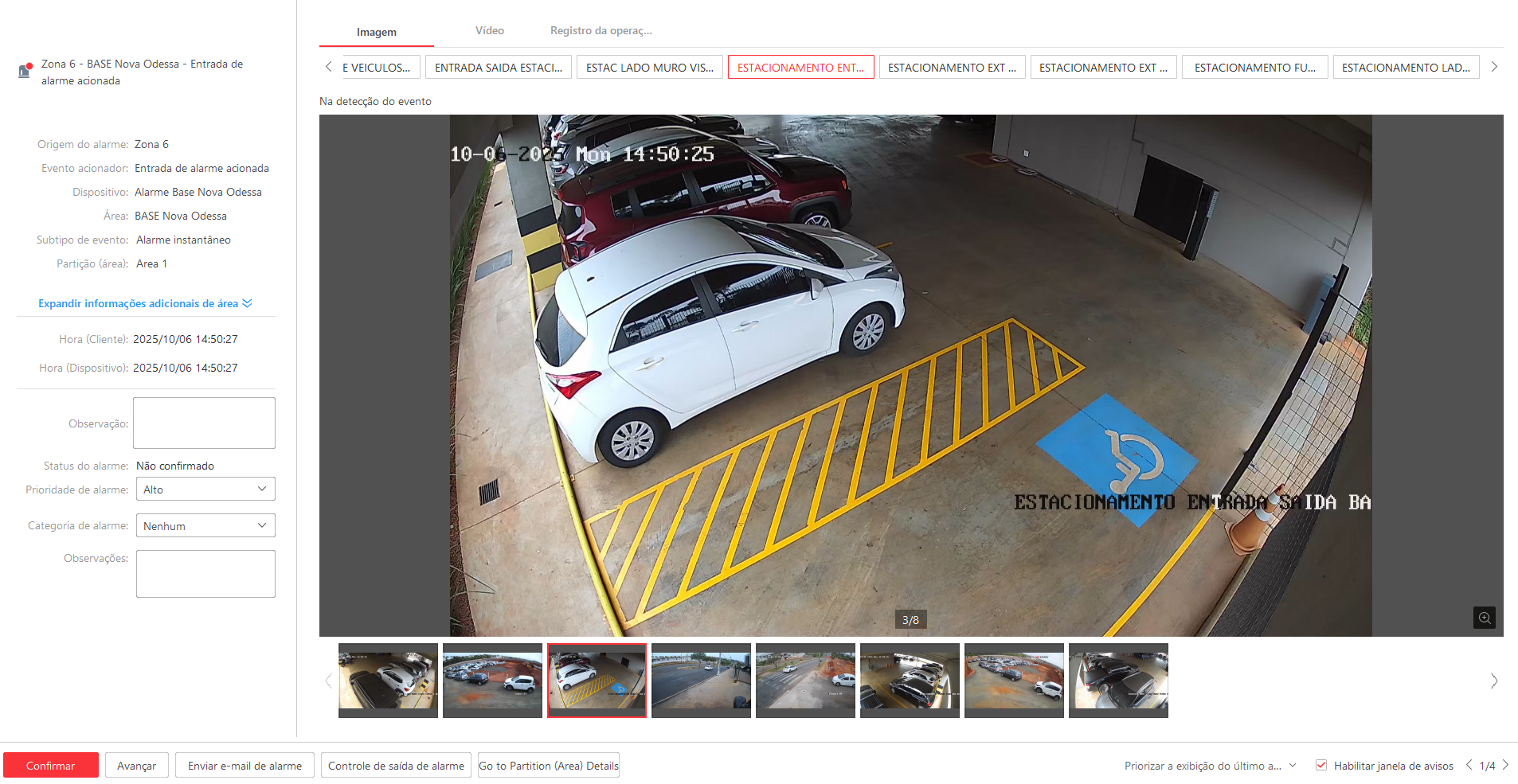1518x784 pixels.
Task: Go to next alarm page arrow
Action: pos(1505,765)
